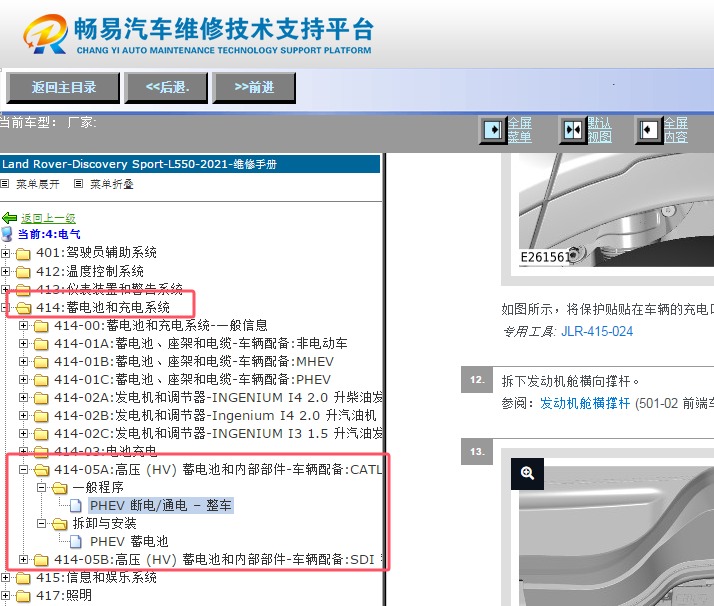
Task: Click the 菜单展开 icon
Action: [5, 183]
